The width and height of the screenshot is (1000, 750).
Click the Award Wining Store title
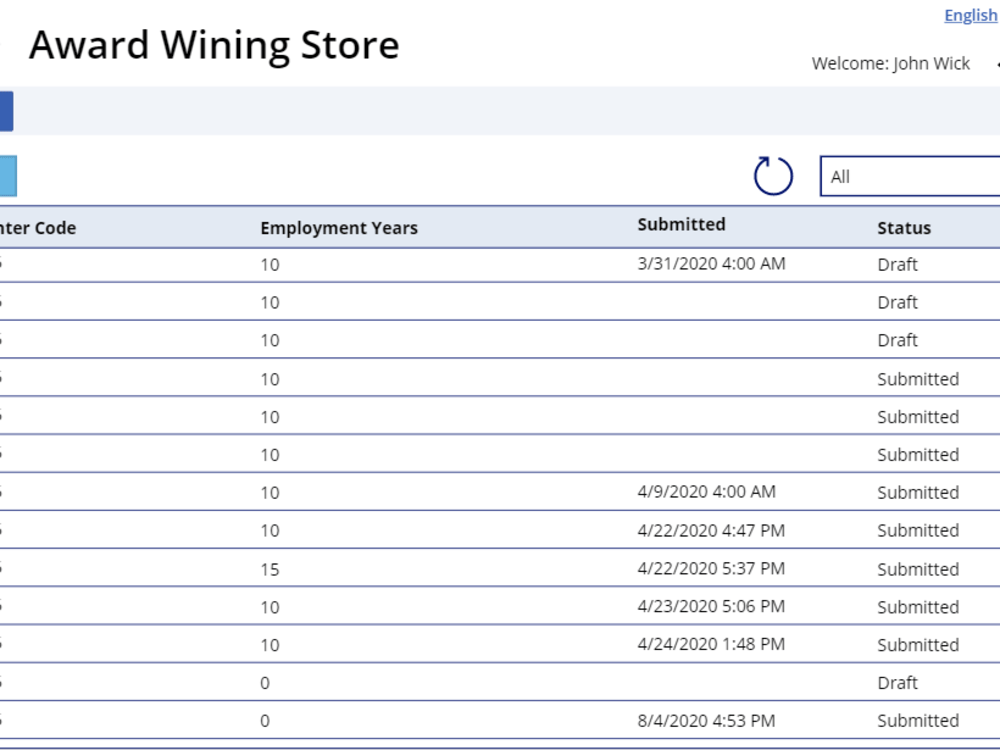pos(215,44)
